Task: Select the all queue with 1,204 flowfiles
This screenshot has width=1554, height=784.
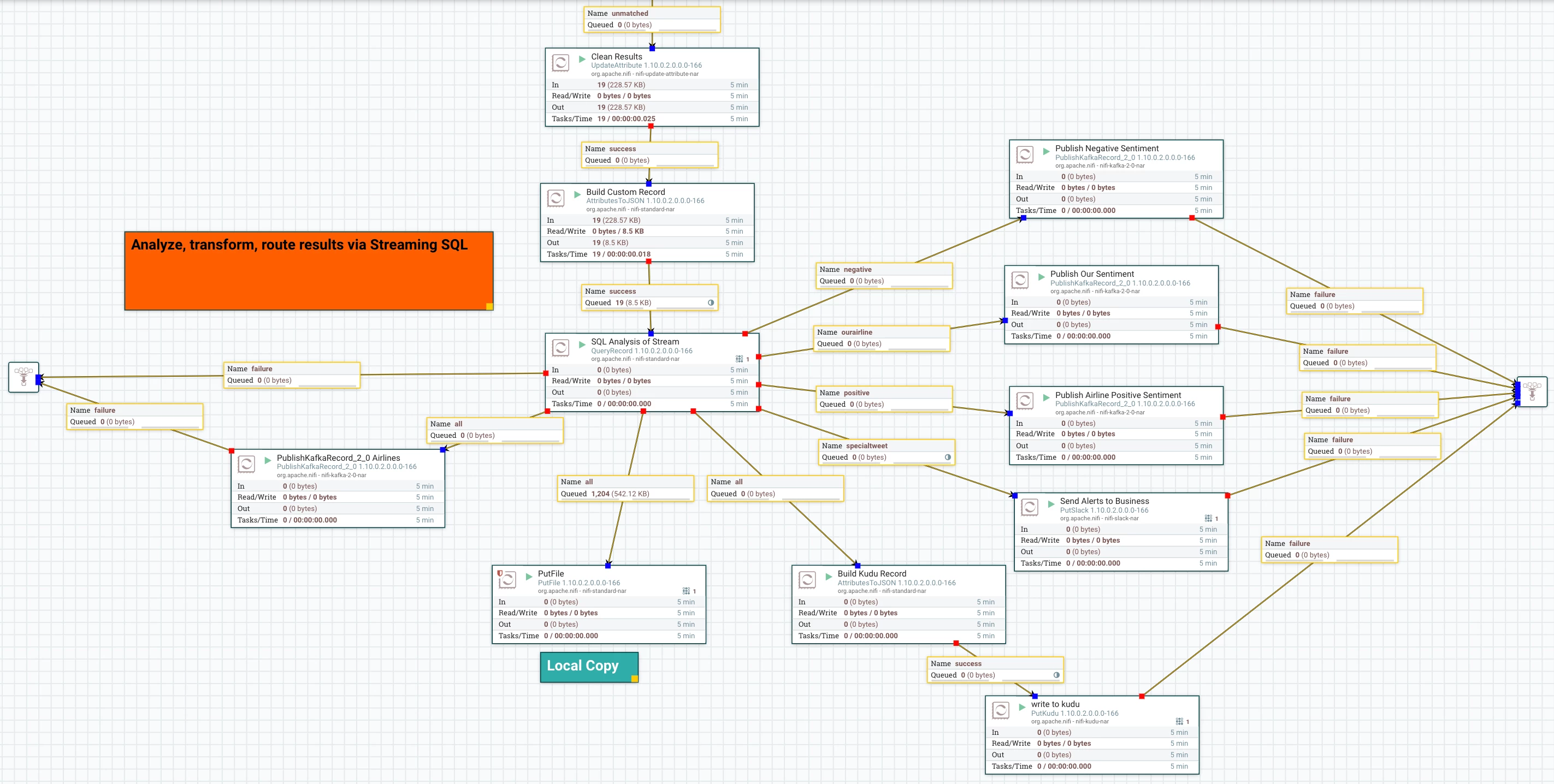Action: coord(625,488)
